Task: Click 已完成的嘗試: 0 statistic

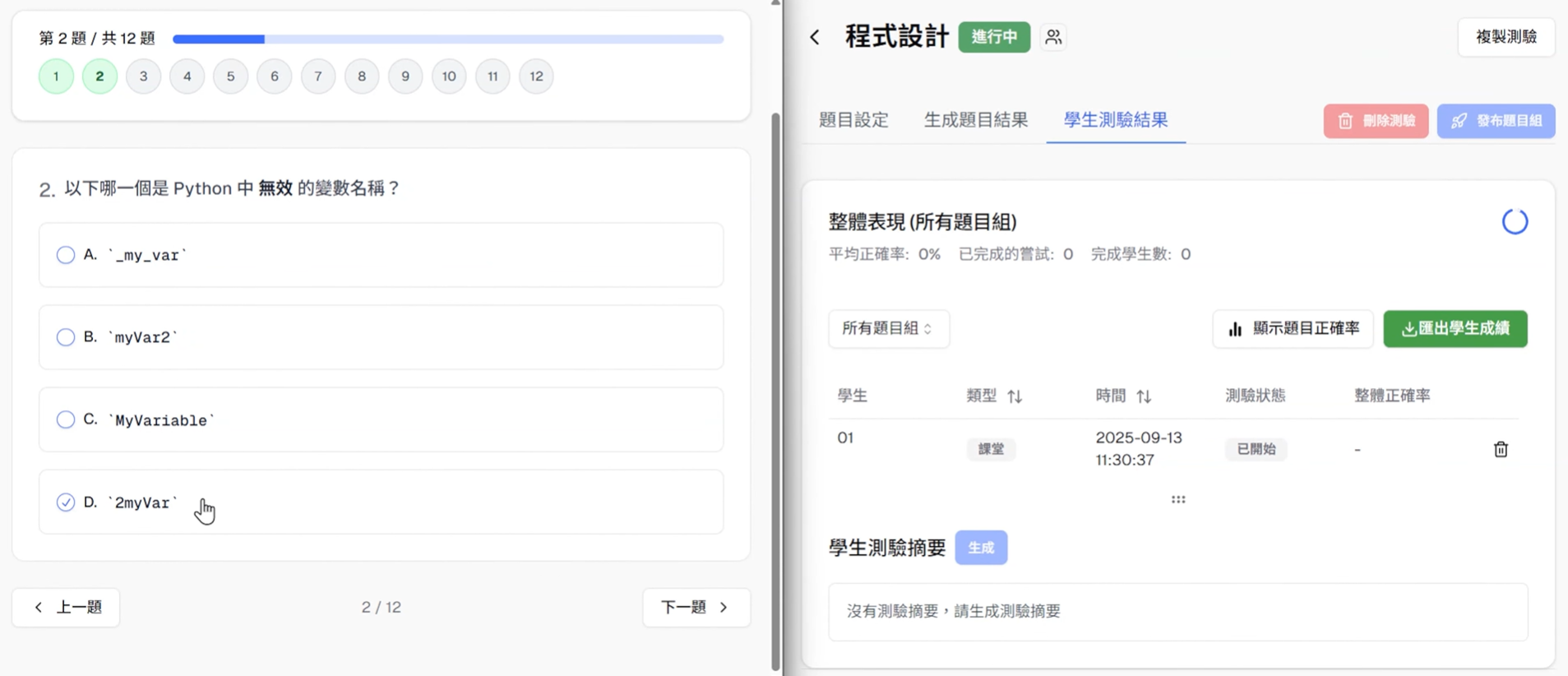Action: 1015,254
